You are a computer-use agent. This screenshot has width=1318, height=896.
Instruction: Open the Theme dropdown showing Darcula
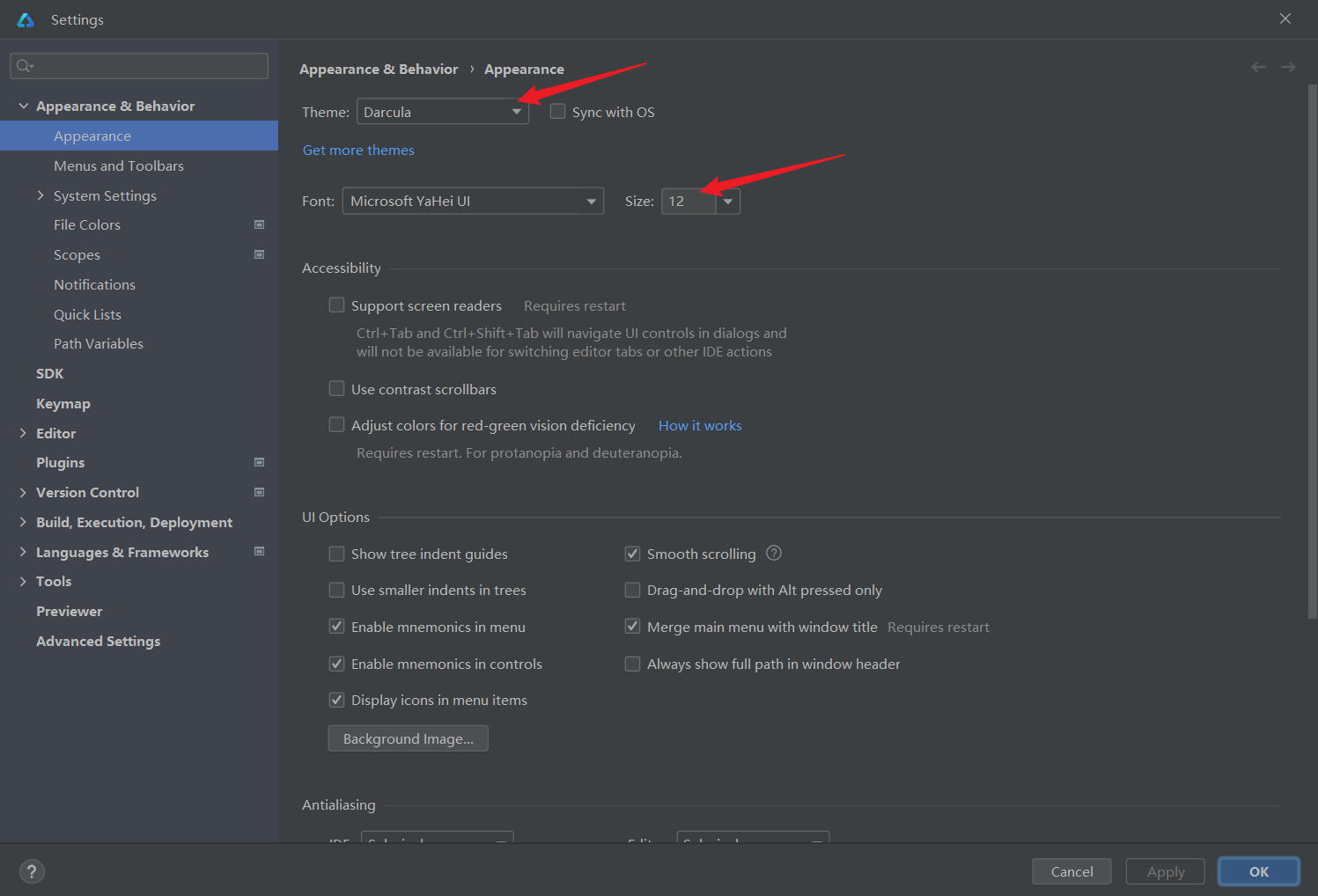click(x=443, y=112)
